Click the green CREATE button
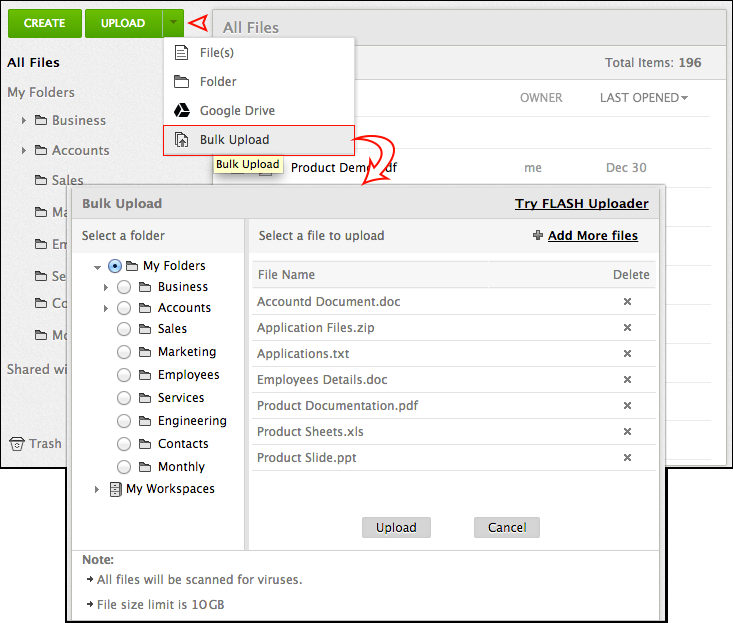 point(45,23)
